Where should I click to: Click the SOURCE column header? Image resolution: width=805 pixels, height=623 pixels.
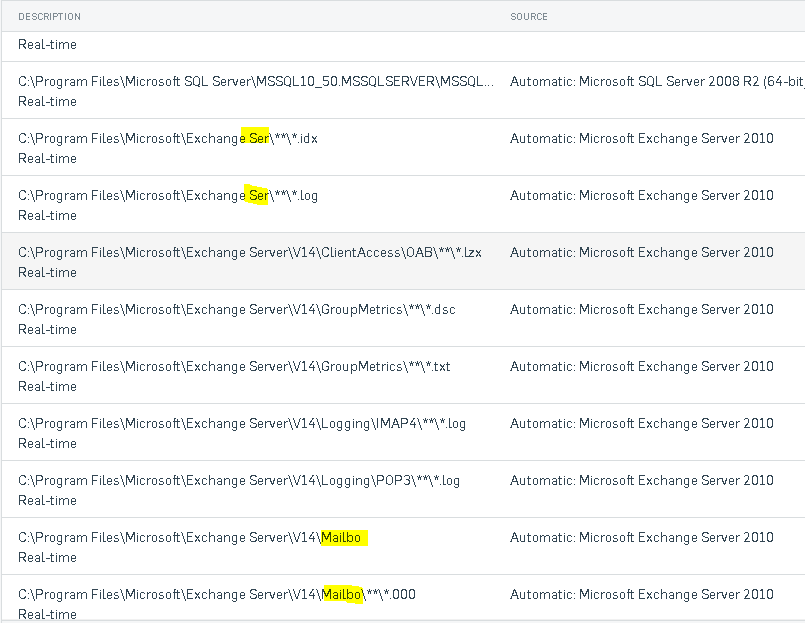click(x=529, y=16)
